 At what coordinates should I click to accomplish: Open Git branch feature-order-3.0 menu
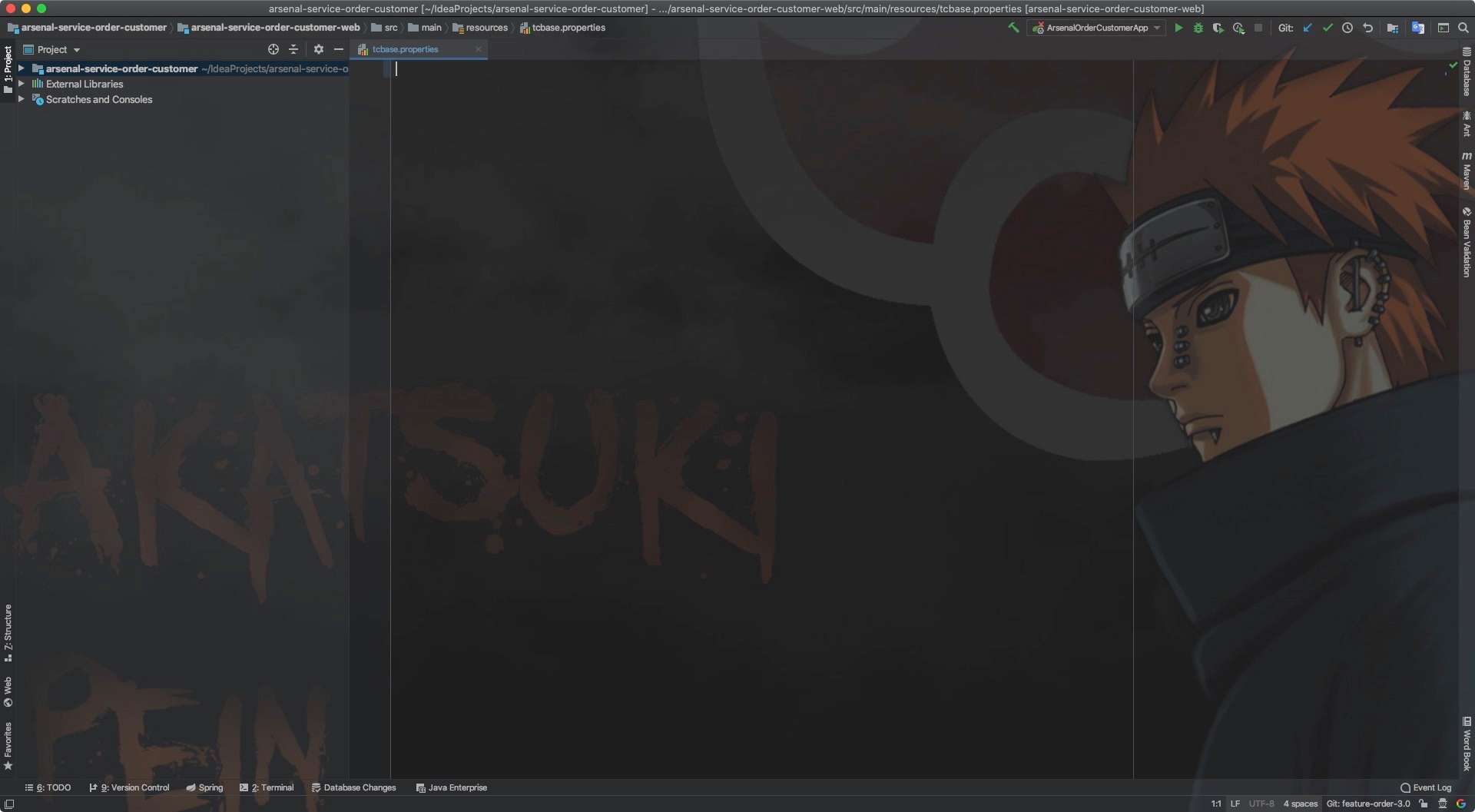[1368, 804]
